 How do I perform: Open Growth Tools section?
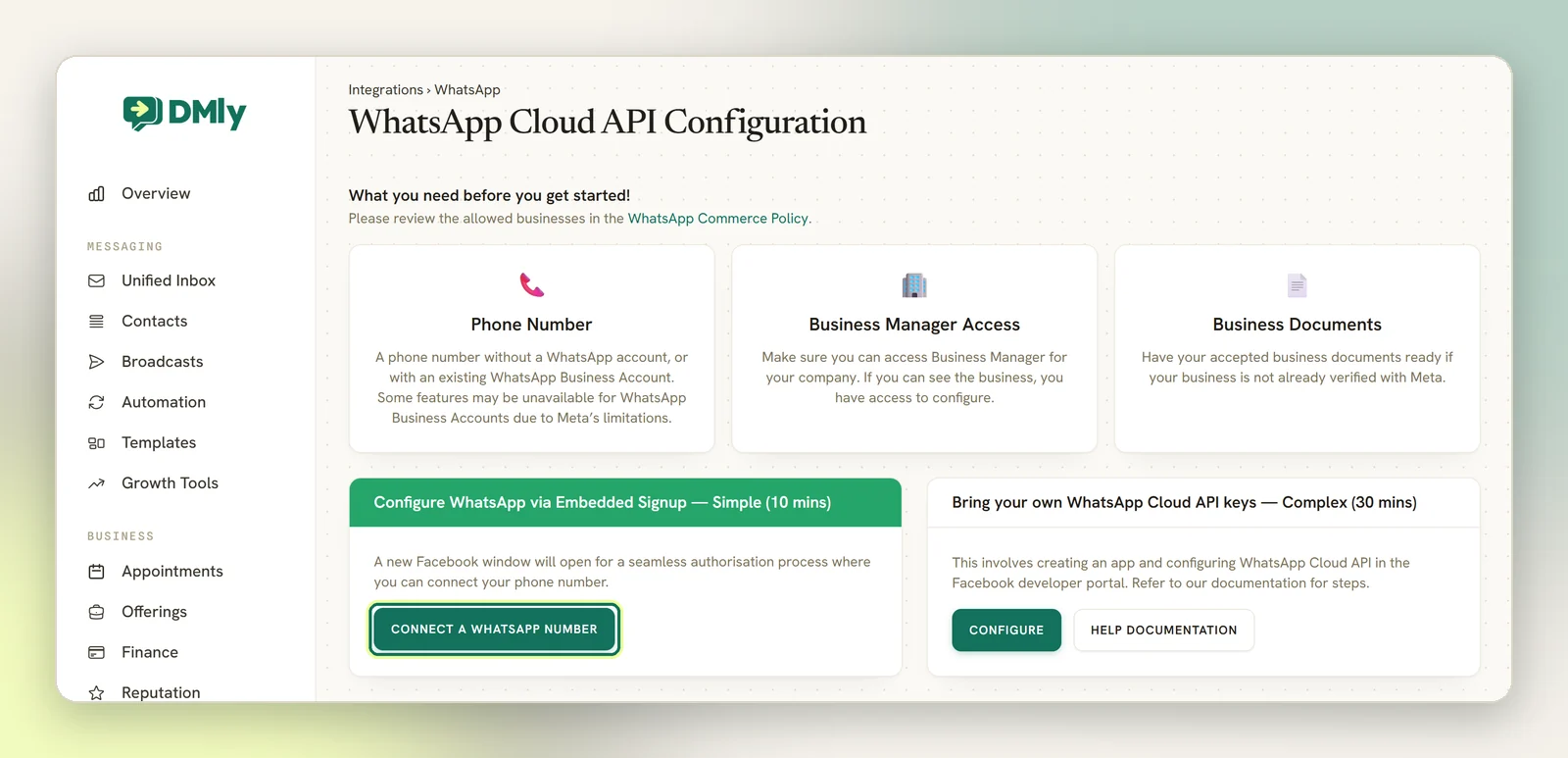click(x=170, y=483)
